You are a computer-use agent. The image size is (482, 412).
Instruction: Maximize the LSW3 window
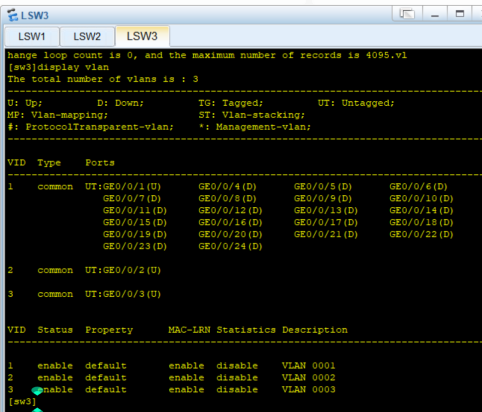[x=460, y=14]
